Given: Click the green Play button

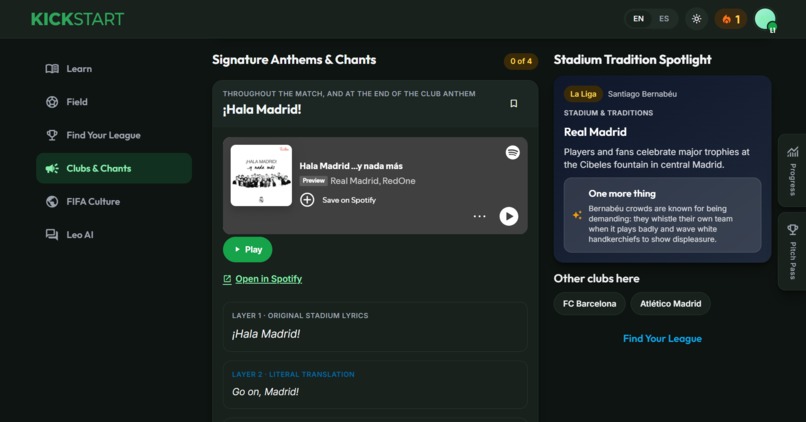Looking at the screenshot, I should [247, 249].
